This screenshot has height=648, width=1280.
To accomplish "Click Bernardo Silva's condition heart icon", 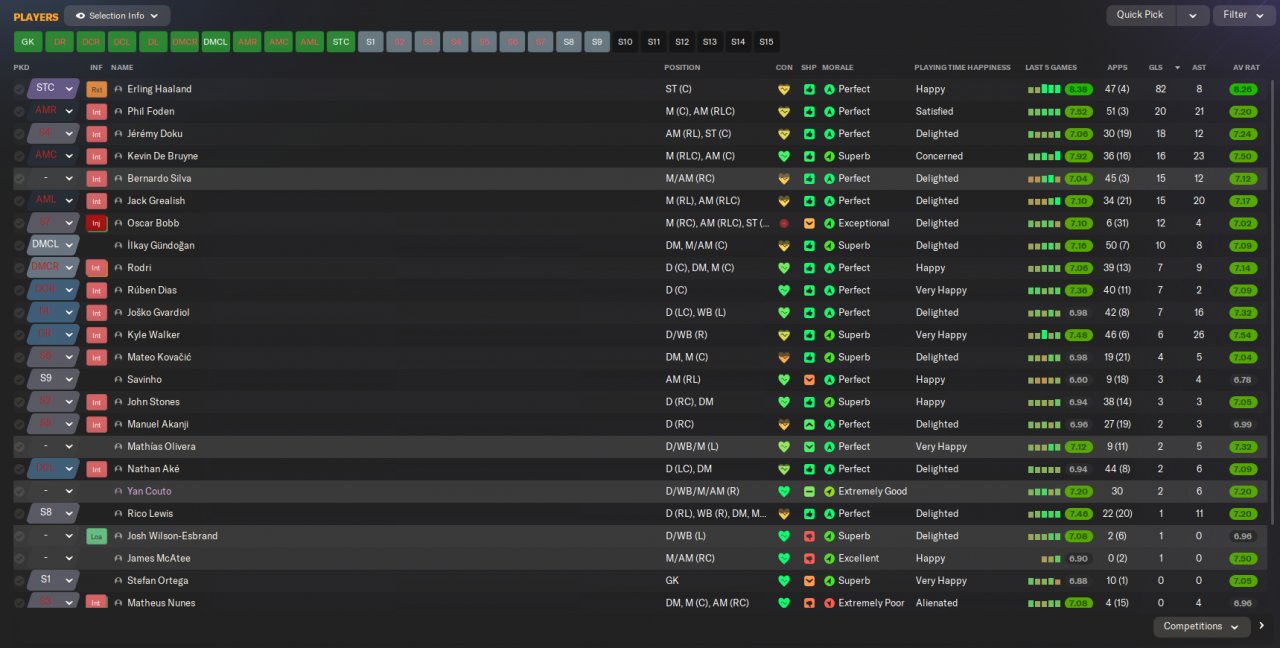I will pyautogui.click(x=784, y=178).
